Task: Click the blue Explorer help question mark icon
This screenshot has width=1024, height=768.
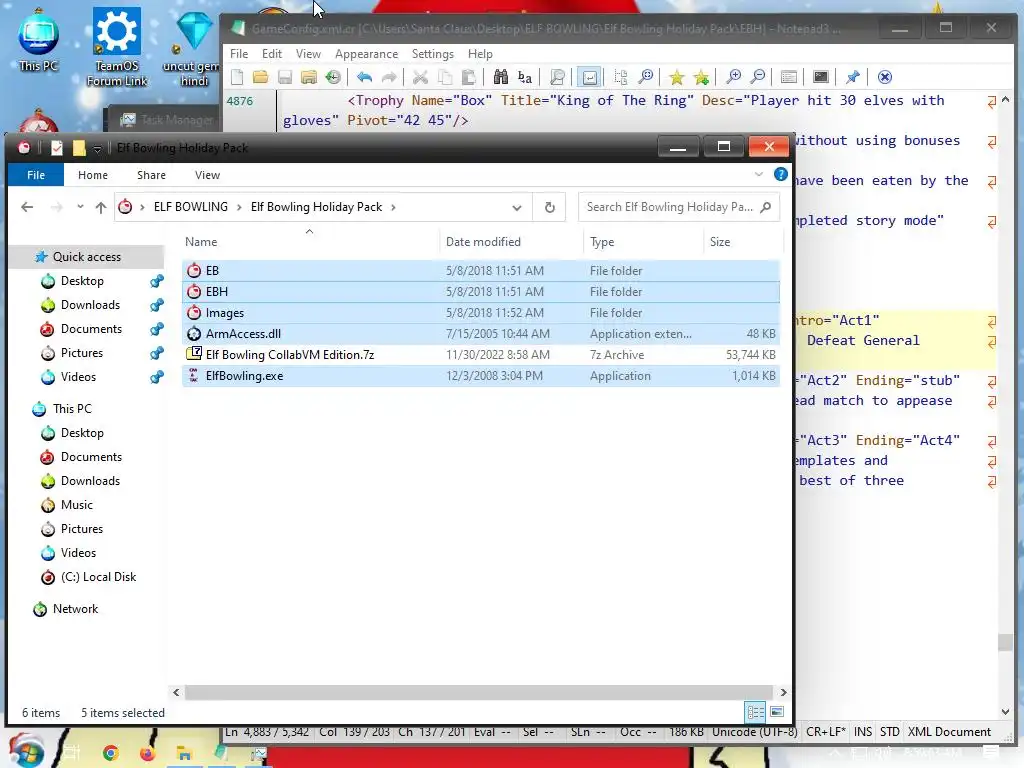Action: (x=780, y=174)
